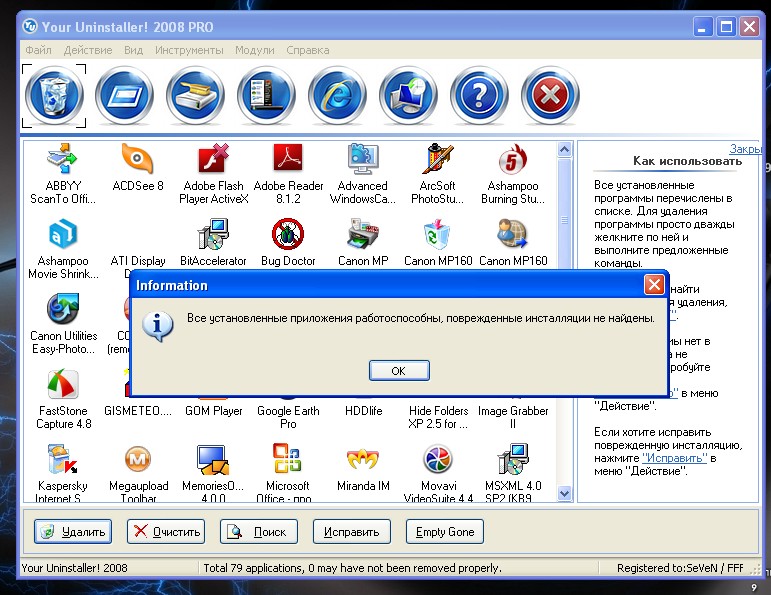Select the Miranda IM icon
Image resolution: width=771 pixels, height=595 pixels.
(363, 459)
